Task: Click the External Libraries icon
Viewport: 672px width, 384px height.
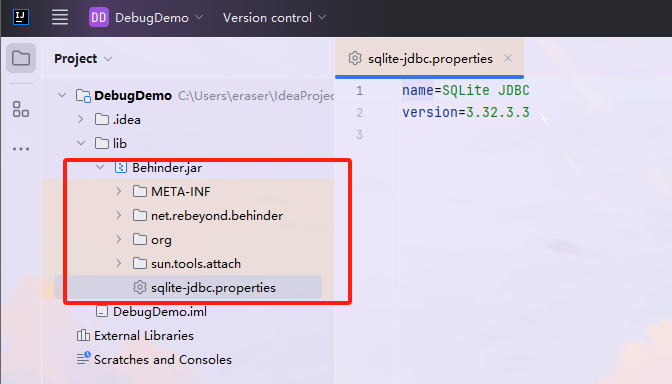Action: (x=83, y=335)
